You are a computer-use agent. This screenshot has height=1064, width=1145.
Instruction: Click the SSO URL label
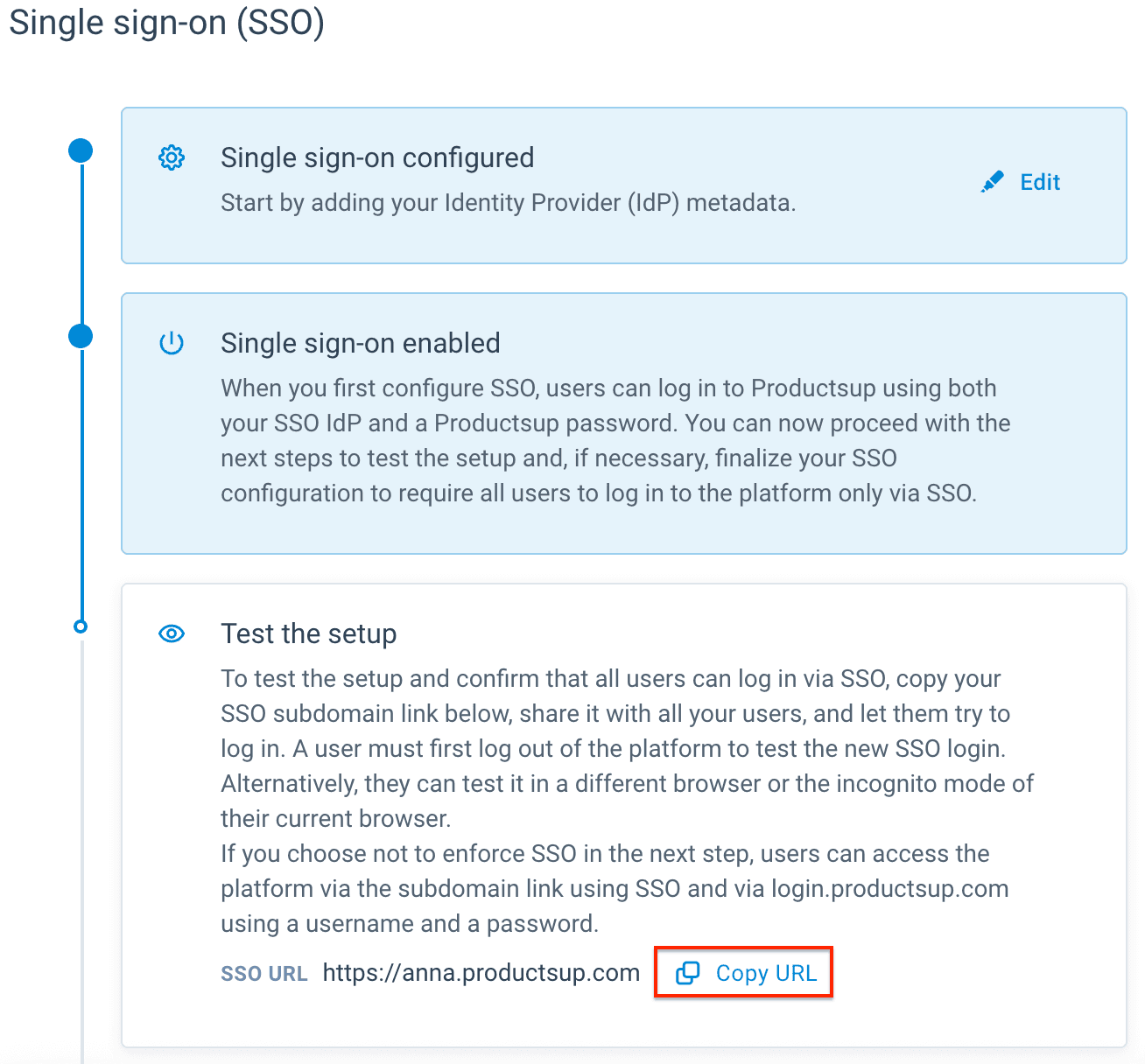coord(263,974)
